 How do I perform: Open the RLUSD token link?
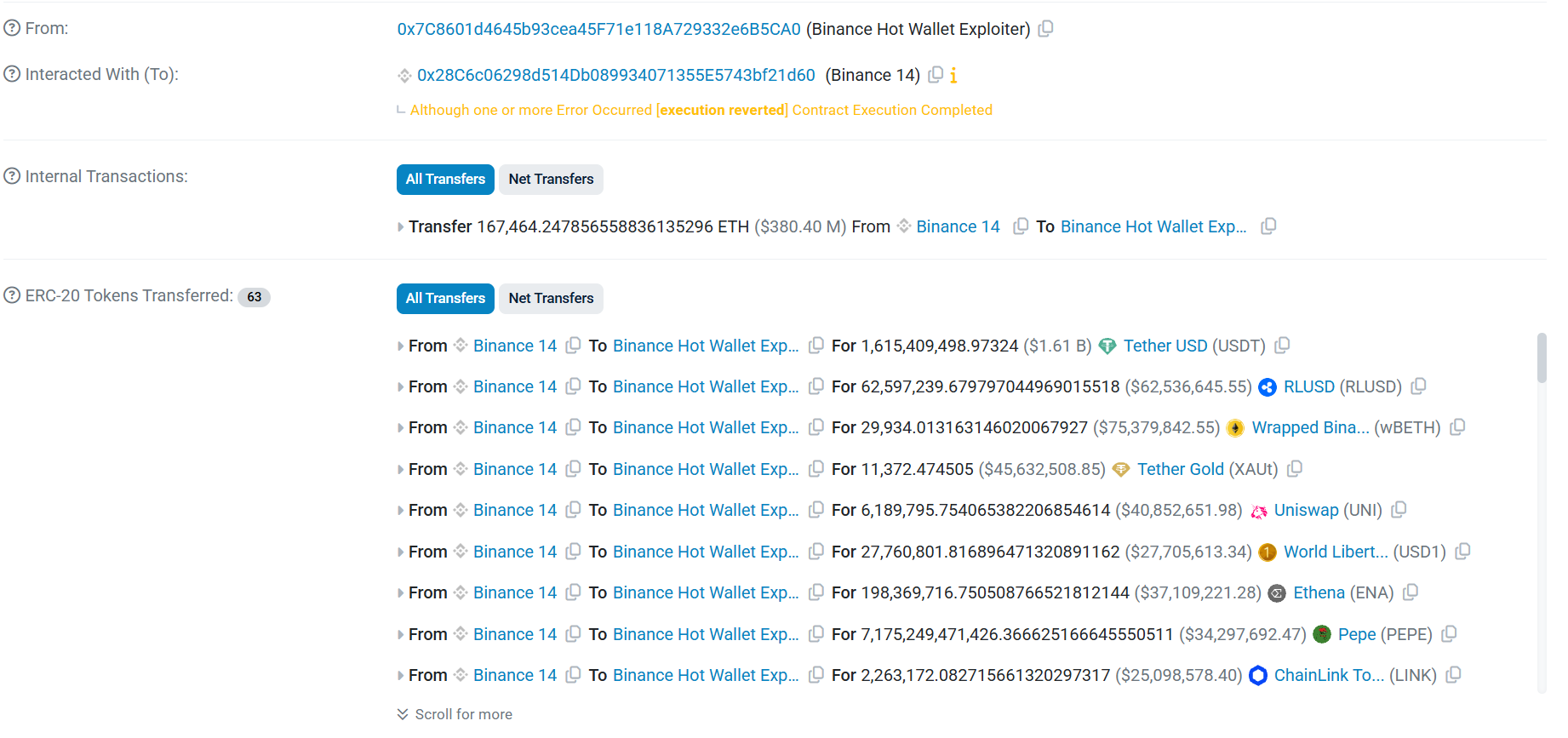click(x=1309, y=386)
